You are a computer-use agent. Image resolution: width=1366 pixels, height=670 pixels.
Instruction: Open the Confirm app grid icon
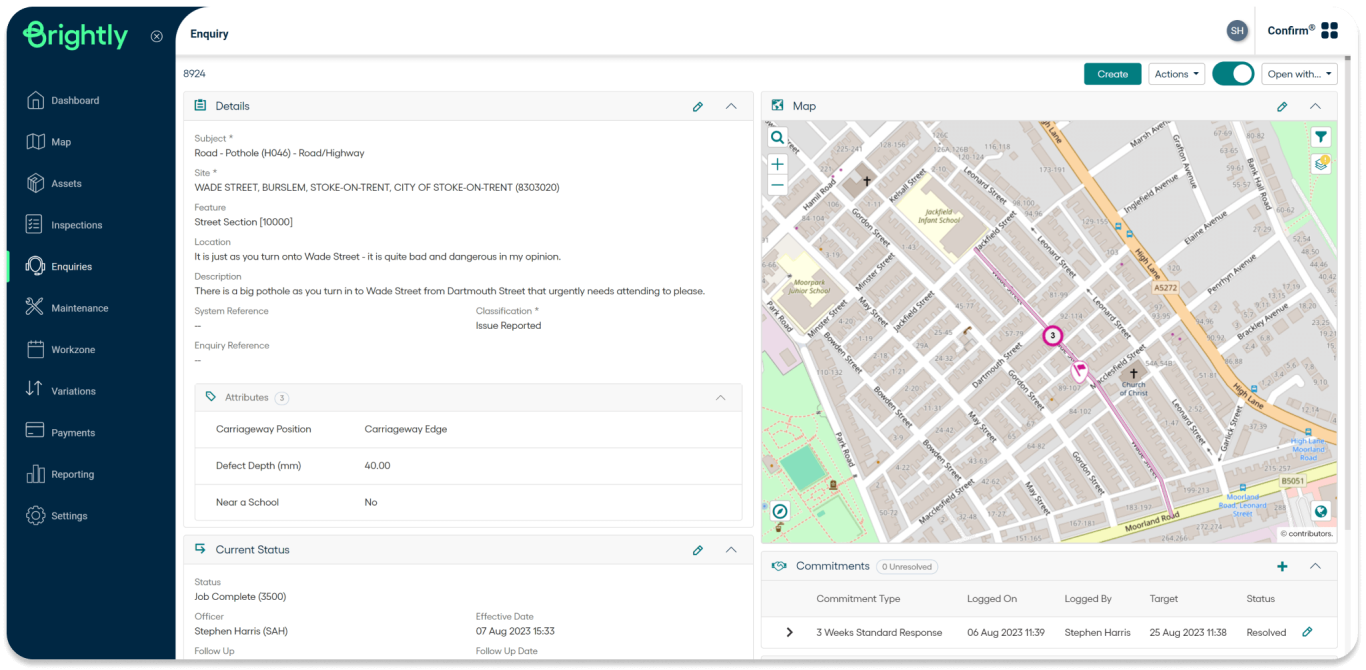[x=1329, y=31]
